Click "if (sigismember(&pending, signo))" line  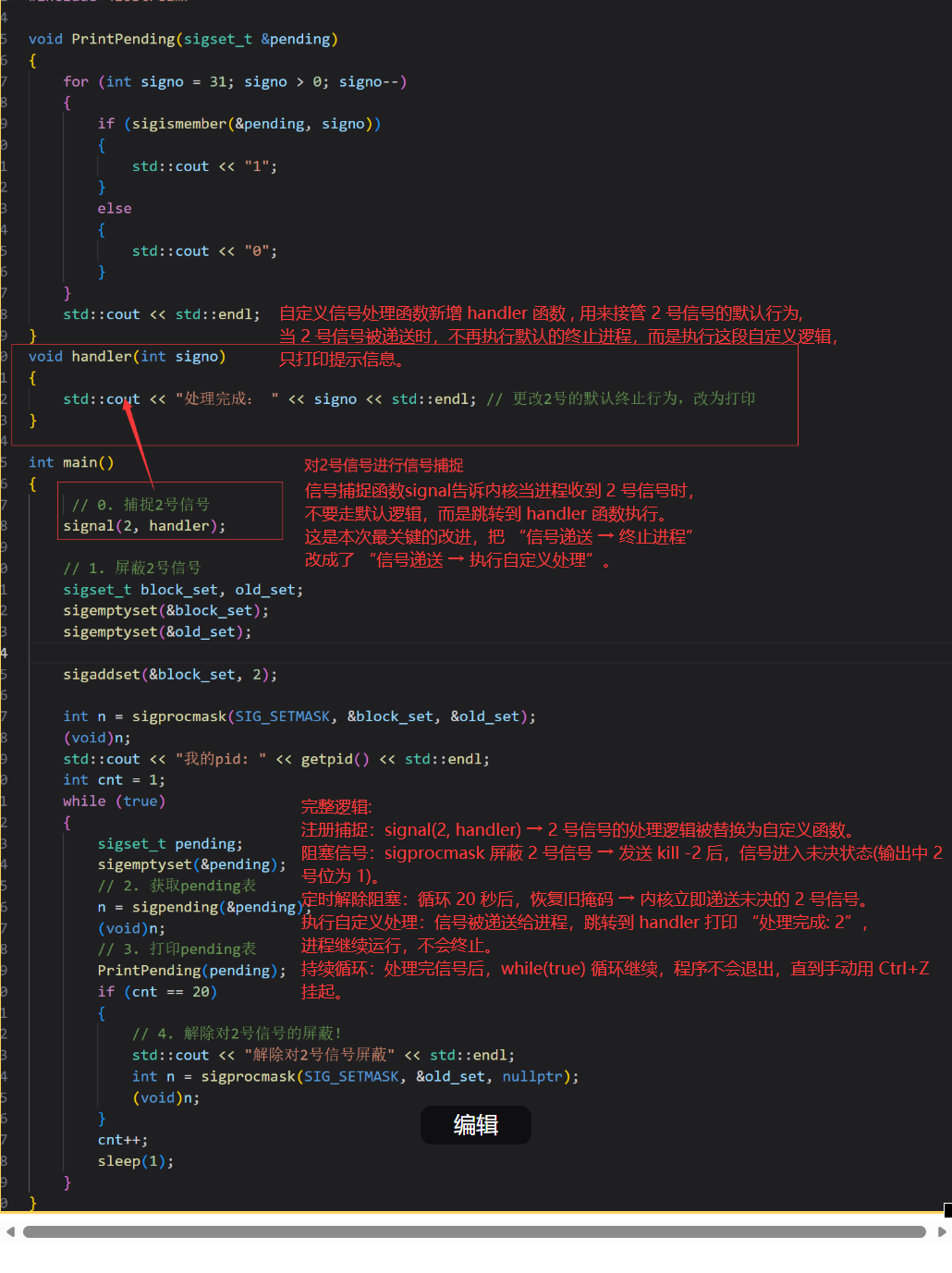[x=239, y=124]
